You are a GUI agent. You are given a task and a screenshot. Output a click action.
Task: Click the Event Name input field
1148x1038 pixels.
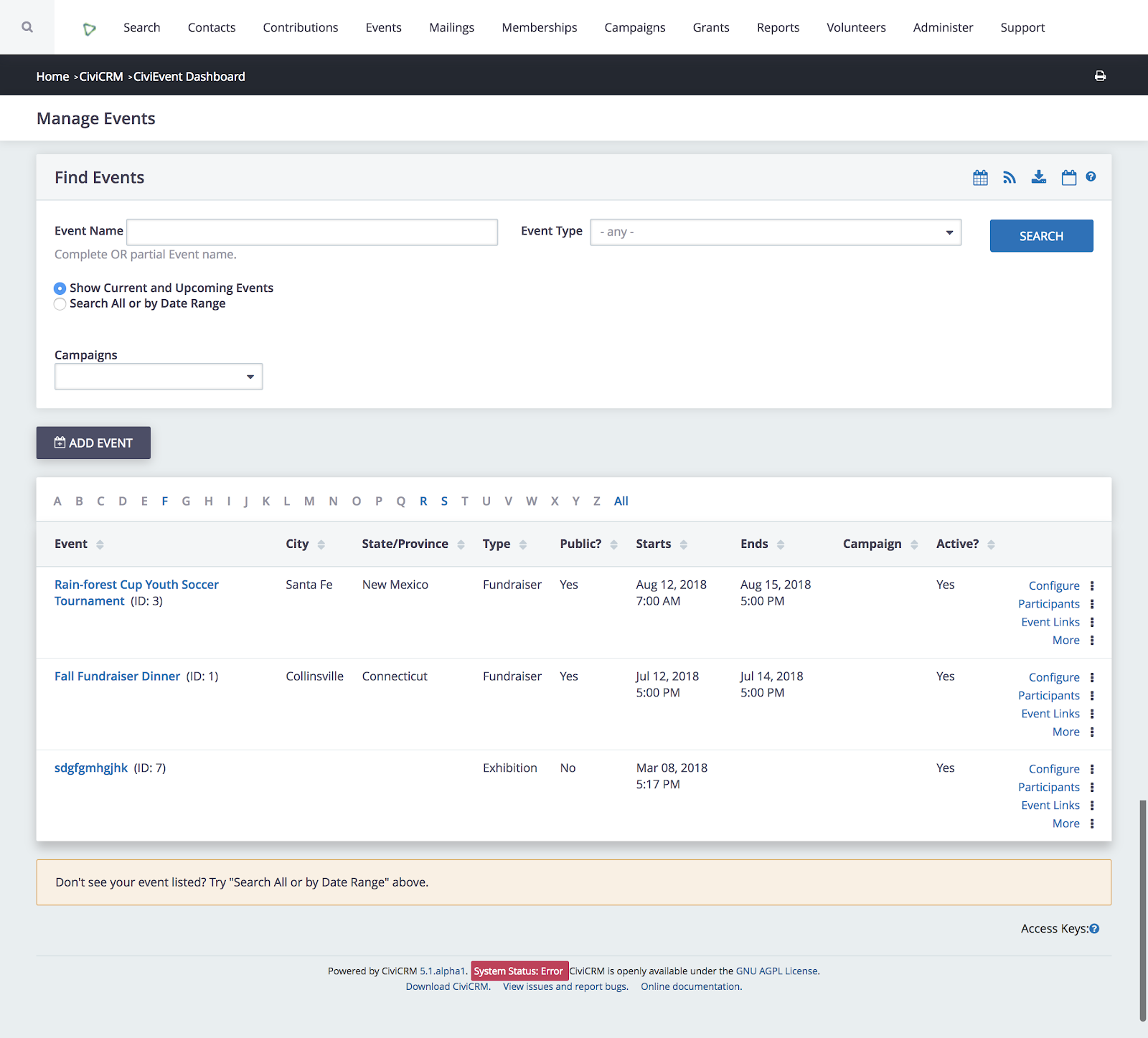312,232
